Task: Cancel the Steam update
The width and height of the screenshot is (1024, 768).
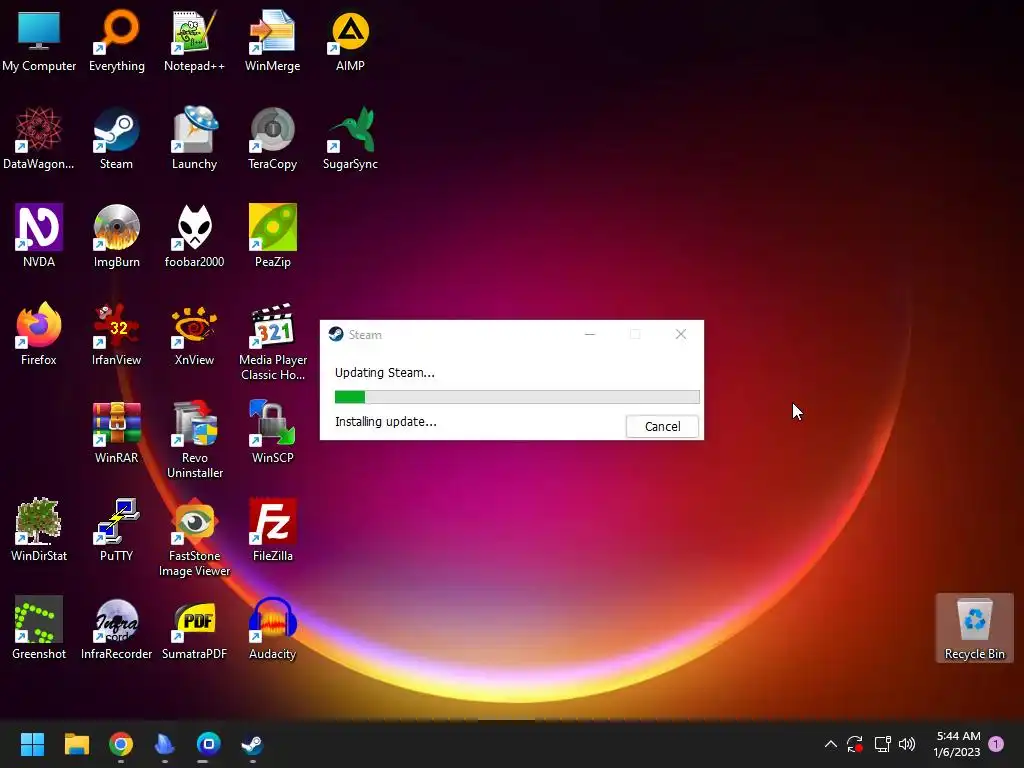Action: [x=662, y=426]
